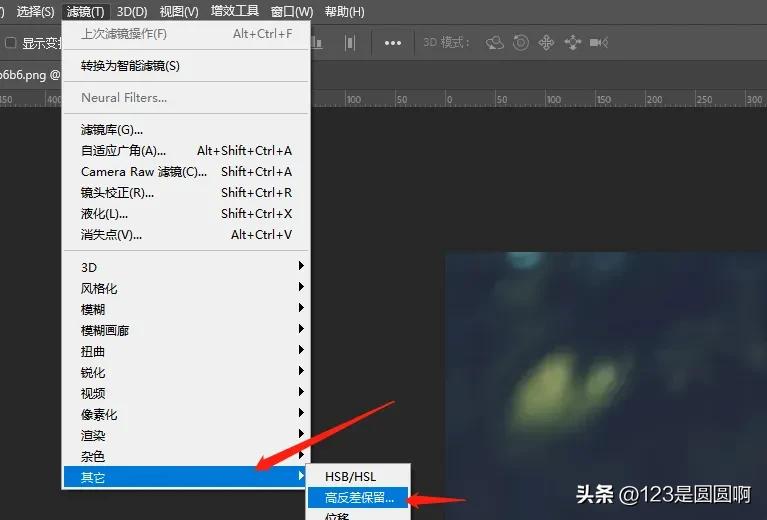Viewport: 767px width, 520px height.
Task: Select the 3D rotate/orbit mode icon
Action: pos(495,43)
